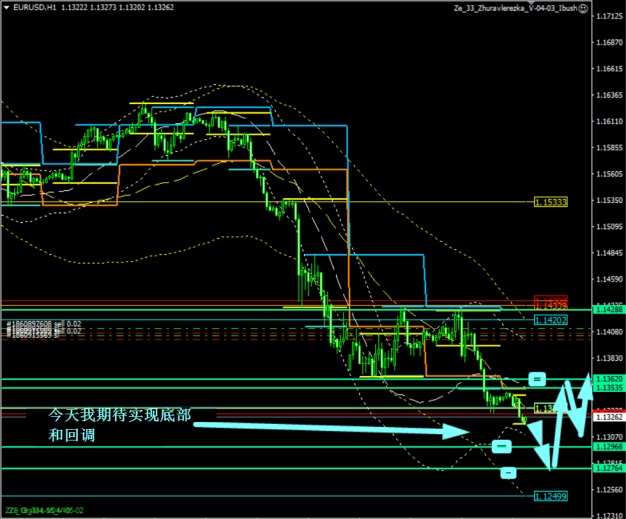This screenshot has width=626, height=519.
Task: Click the yellow 1.15333 price tag
Action: coord(550,202)
